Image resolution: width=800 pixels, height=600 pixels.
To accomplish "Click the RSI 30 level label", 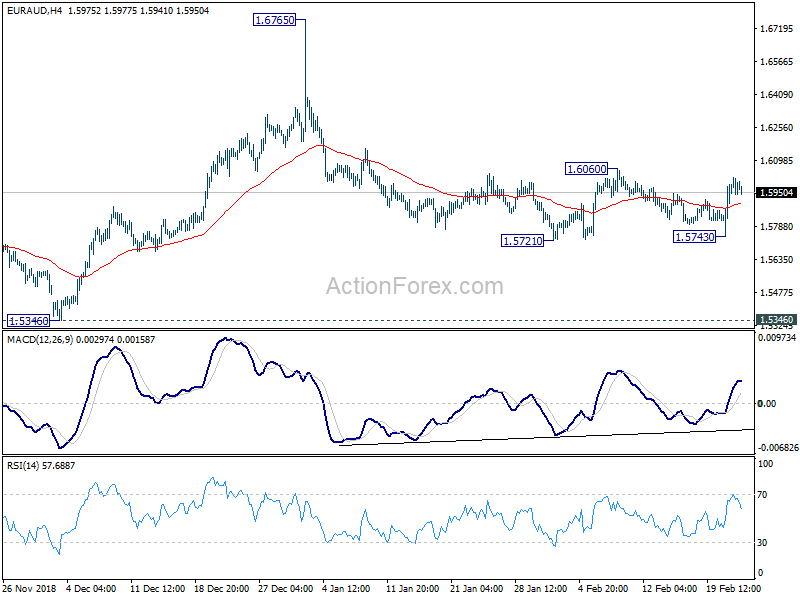I will click(762, 543).
